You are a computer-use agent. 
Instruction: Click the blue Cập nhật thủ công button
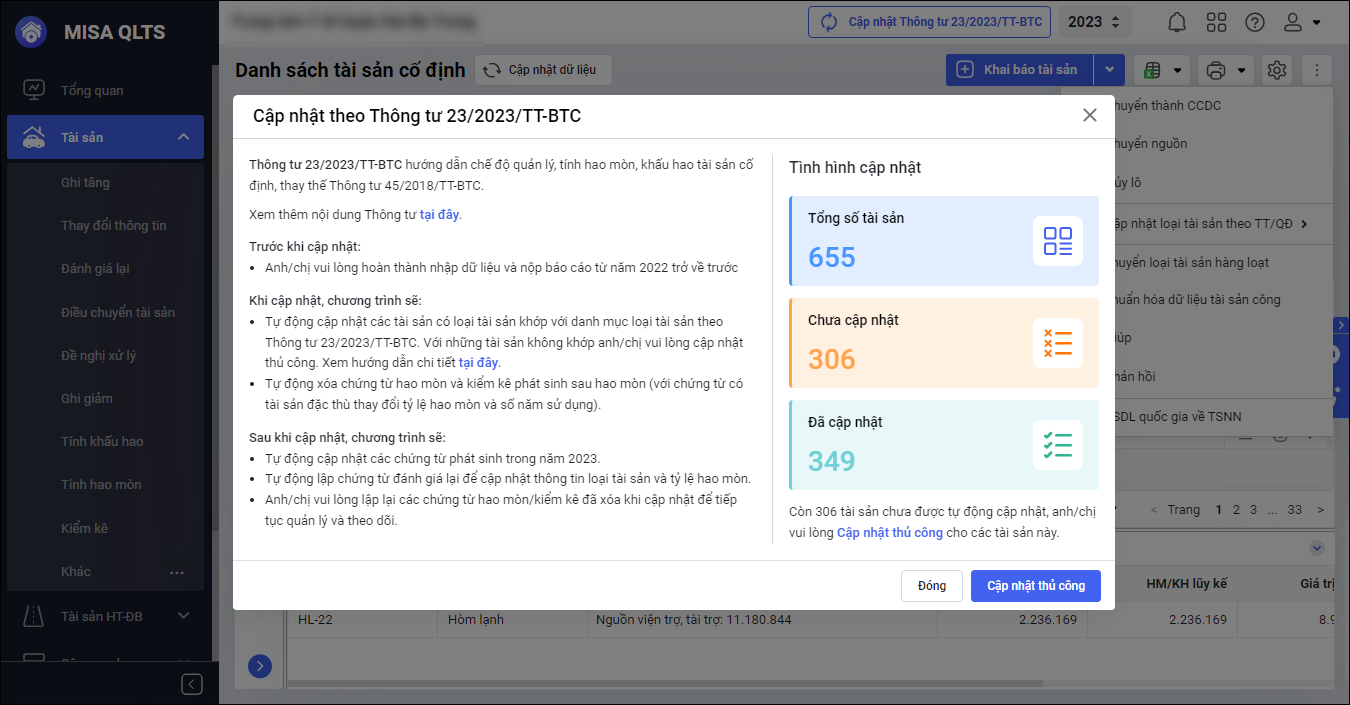click(x=1036, y=586)
